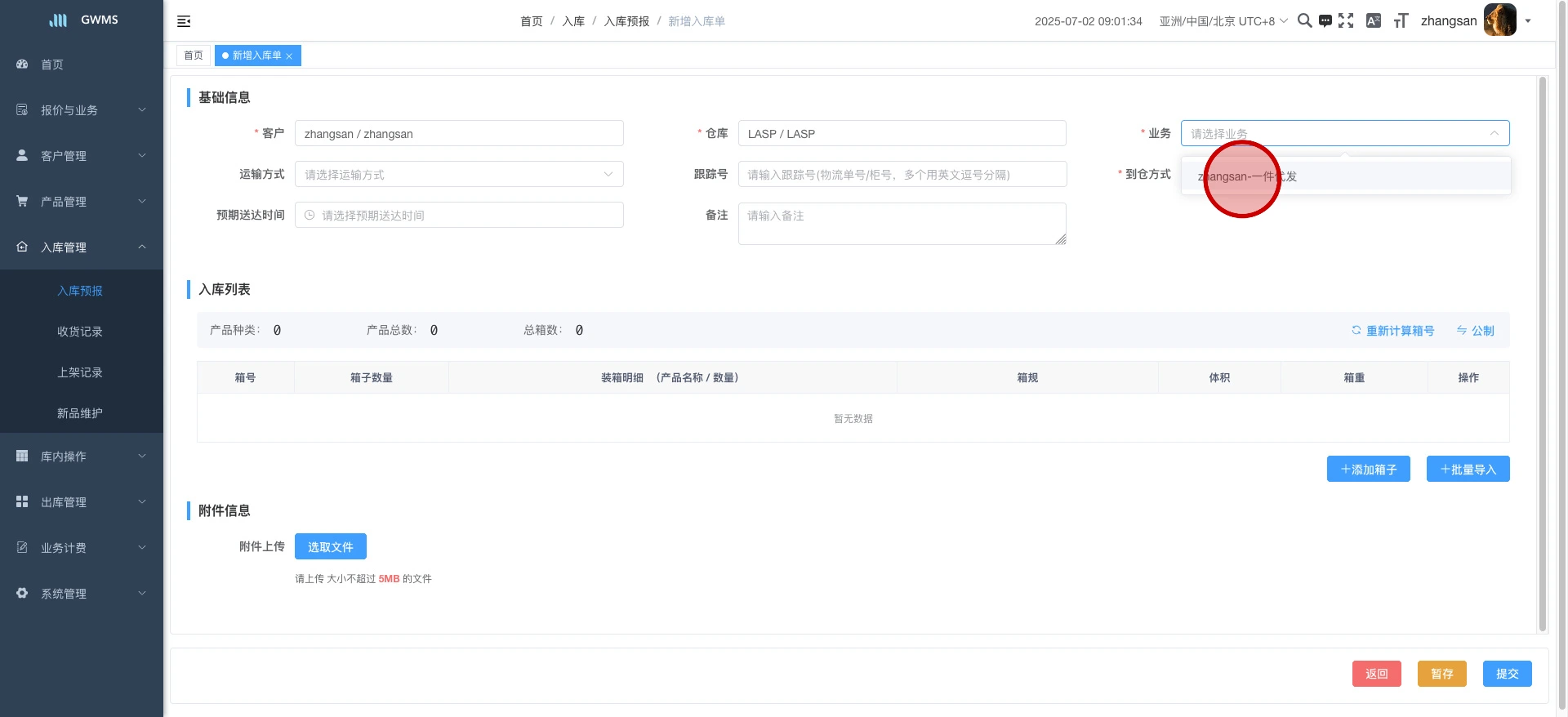1568x717 pixels.
Task: Toggle the 公制 unit switch
Action: pyautogui.click(x=1475, y=331)
